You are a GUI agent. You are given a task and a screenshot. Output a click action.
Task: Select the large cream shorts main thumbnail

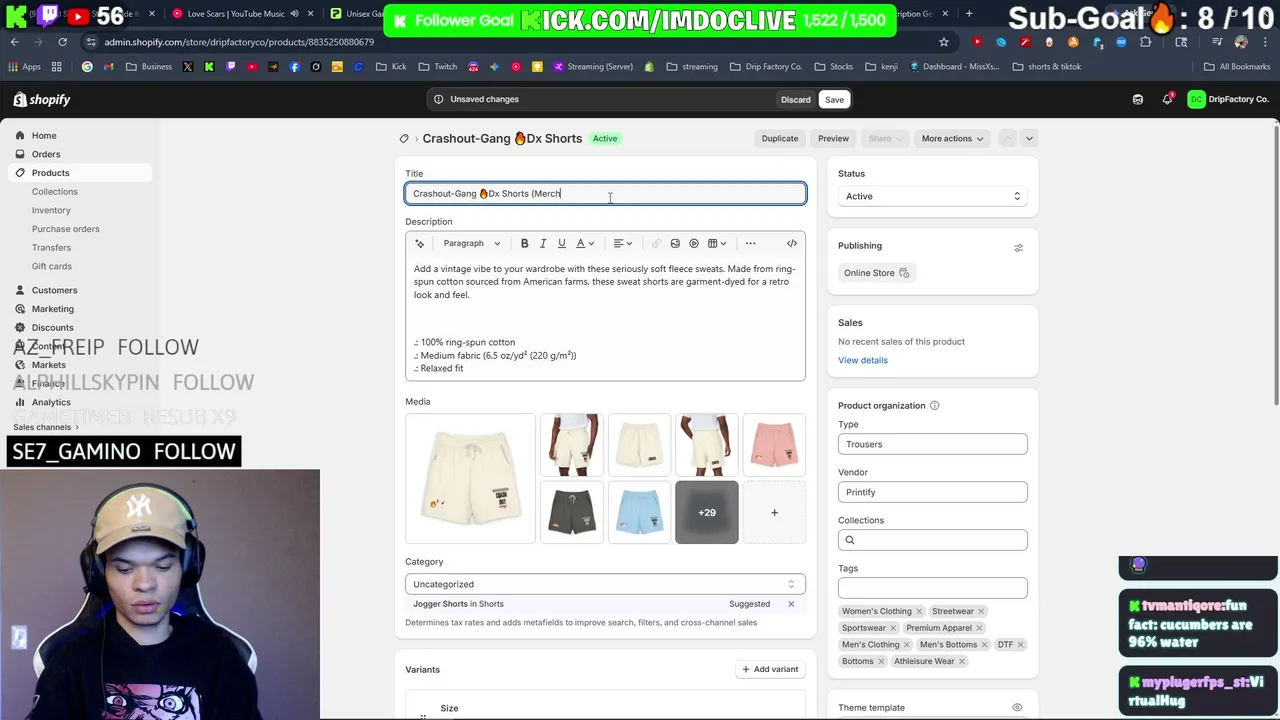coord(470,479)
